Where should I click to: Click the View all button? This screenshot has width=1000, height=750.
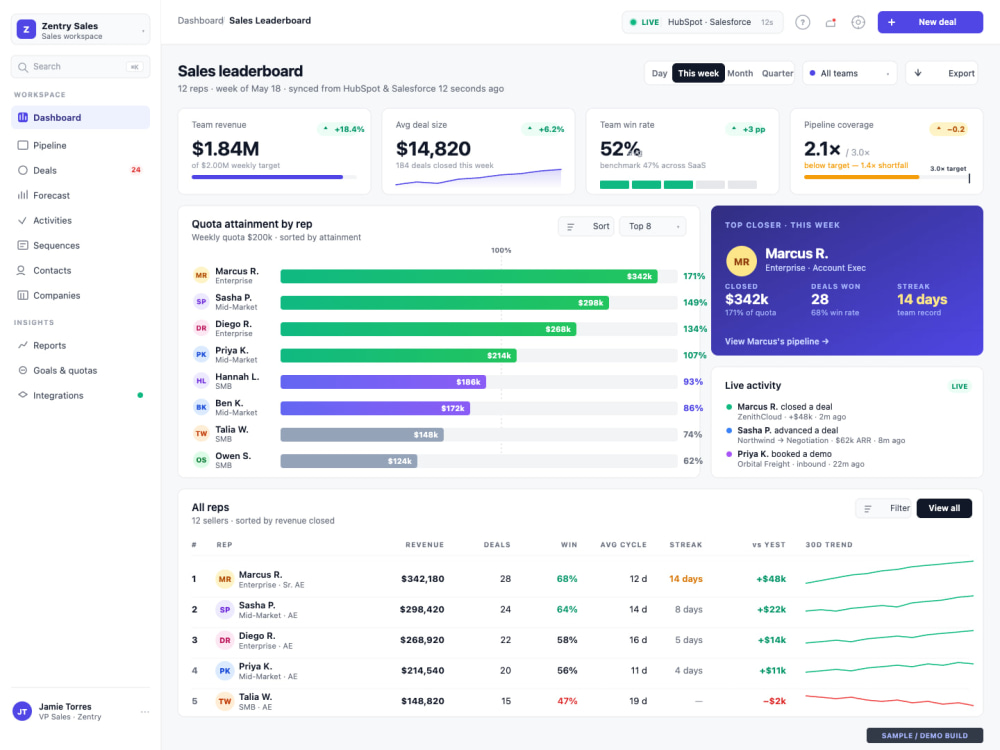click(944, 508)
